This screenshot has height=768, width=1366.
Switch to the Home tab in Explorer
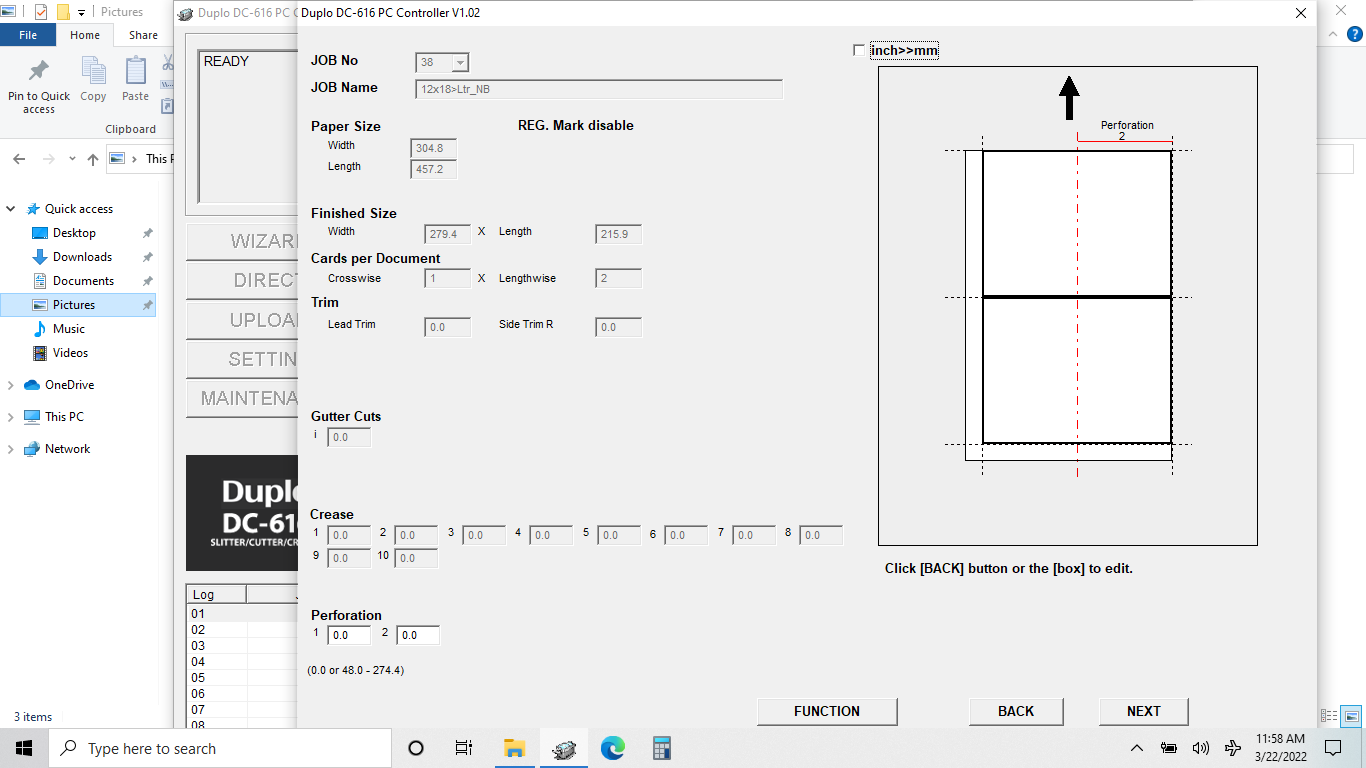pos(85,35)
